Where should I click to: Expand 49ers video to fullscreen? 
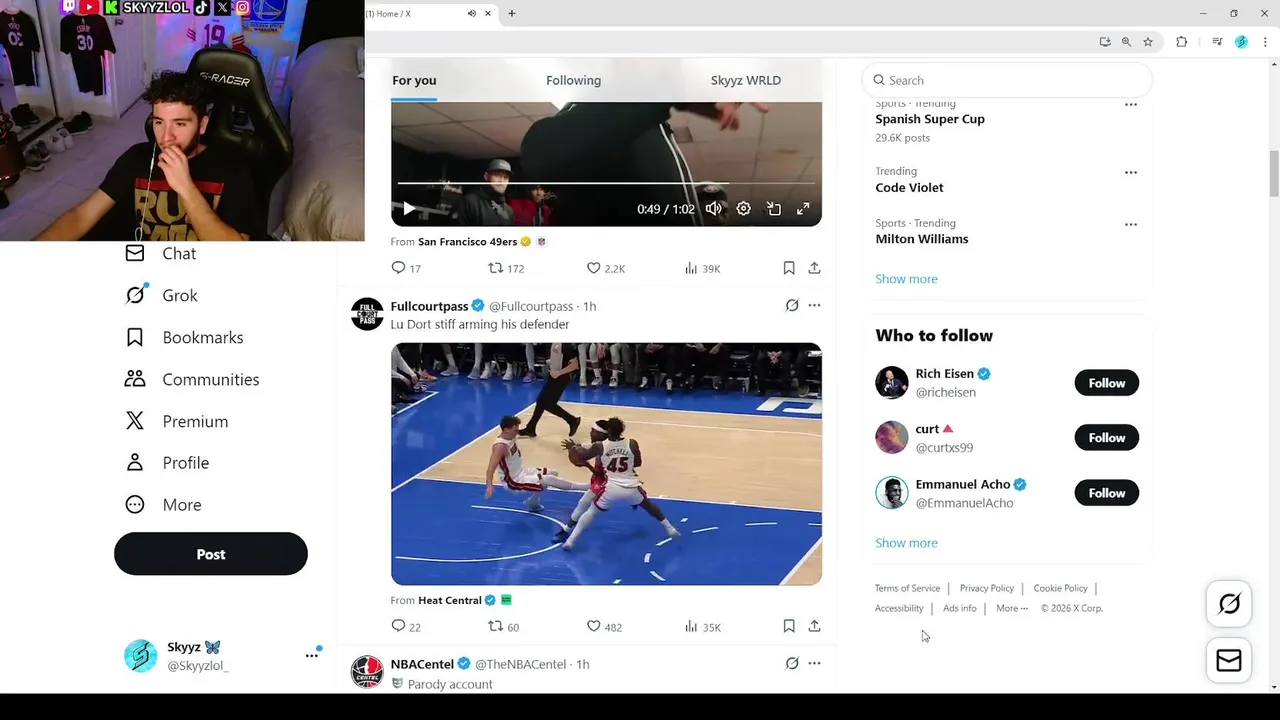803,209
